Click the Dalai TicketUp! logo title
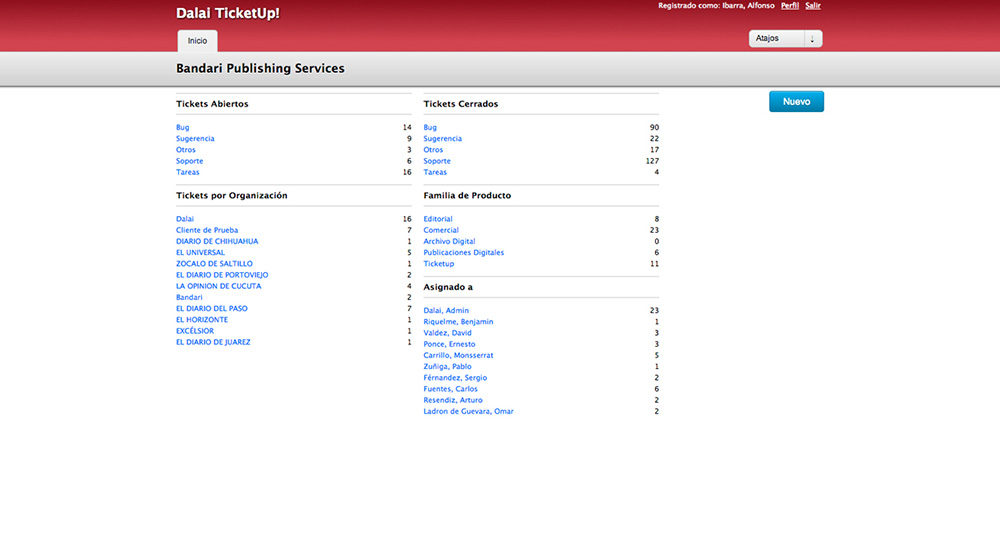Viewport: 1000px width, 560px height. [227, 13]
